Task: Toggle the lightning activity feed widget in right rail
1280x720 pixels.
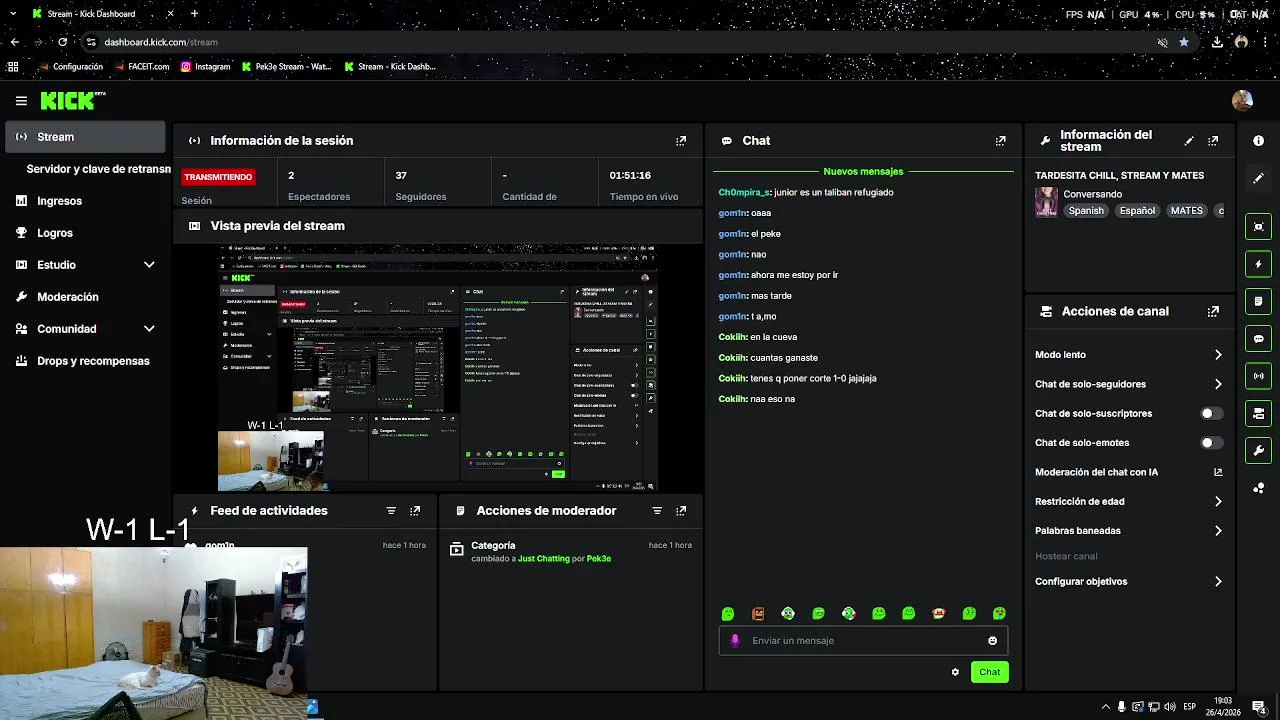Action: [x=1258, y=264]
